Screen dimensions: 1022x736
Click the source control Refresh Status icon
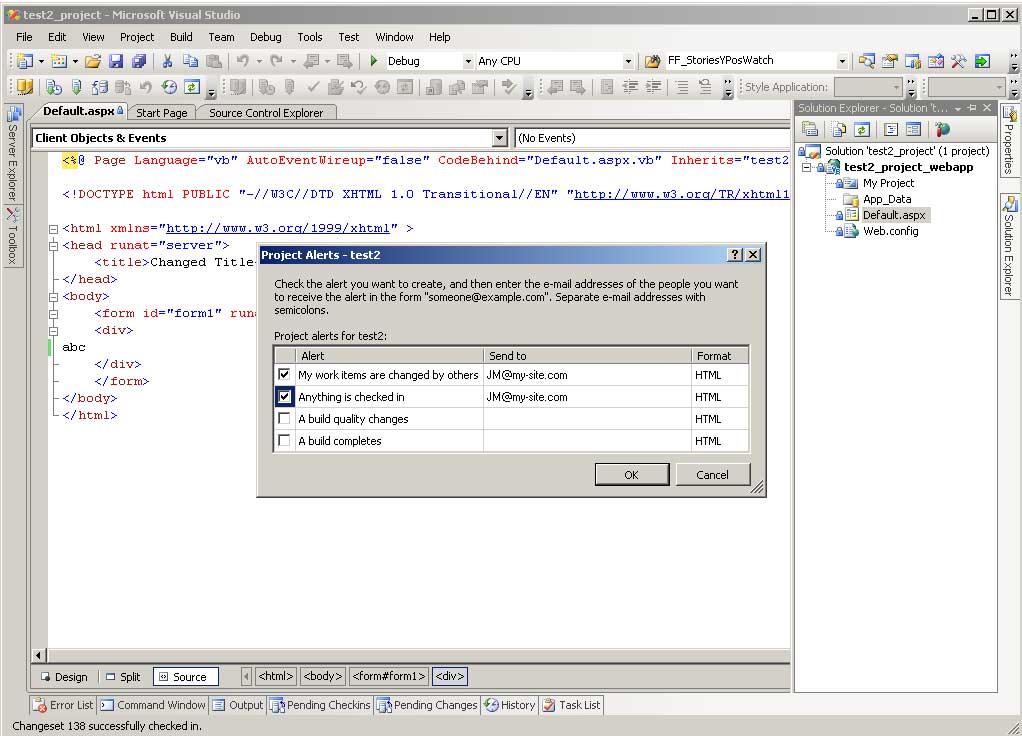192,87
